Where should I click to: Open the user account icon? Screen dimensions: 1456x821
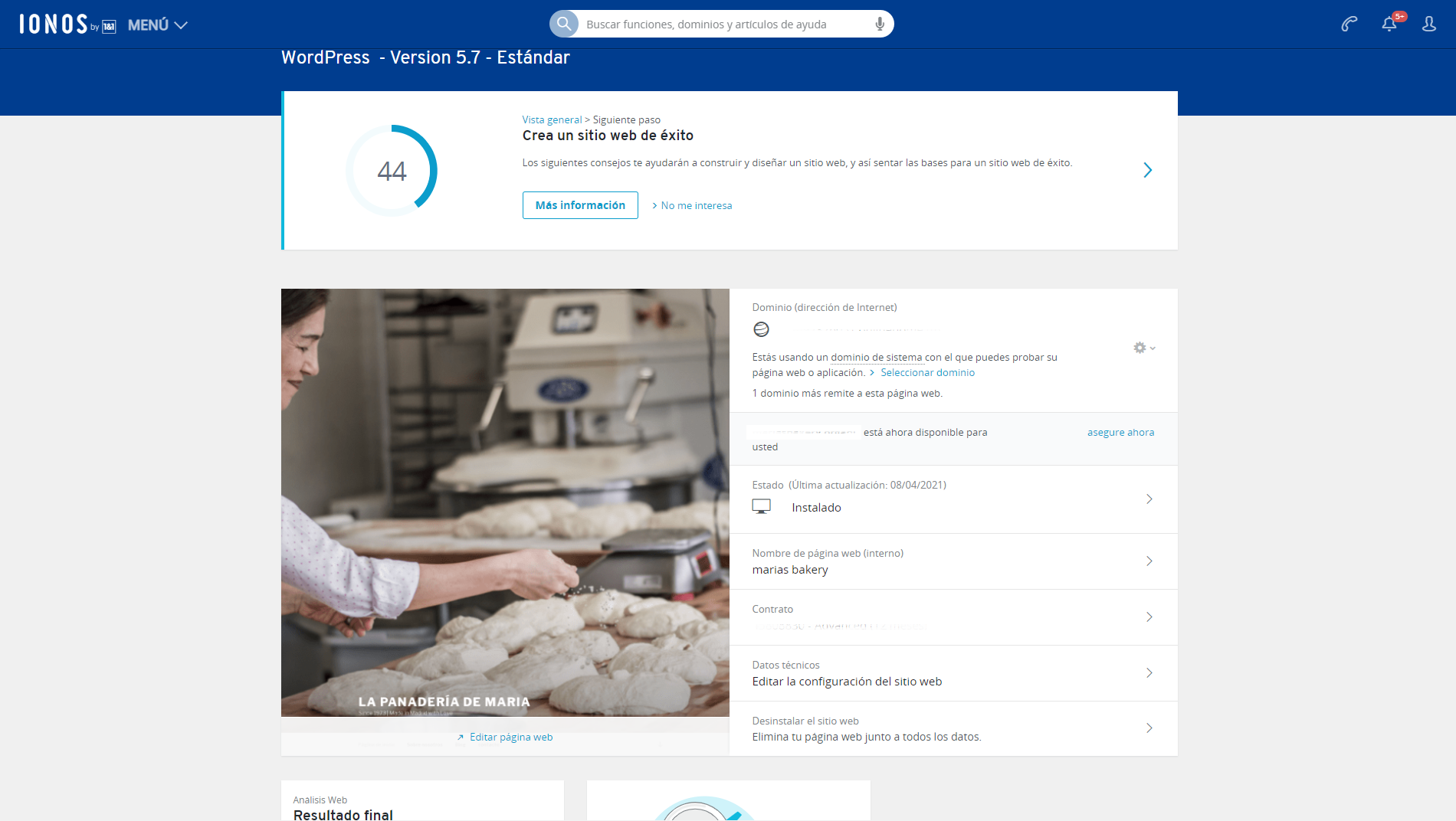click(x=1429, y=25)
